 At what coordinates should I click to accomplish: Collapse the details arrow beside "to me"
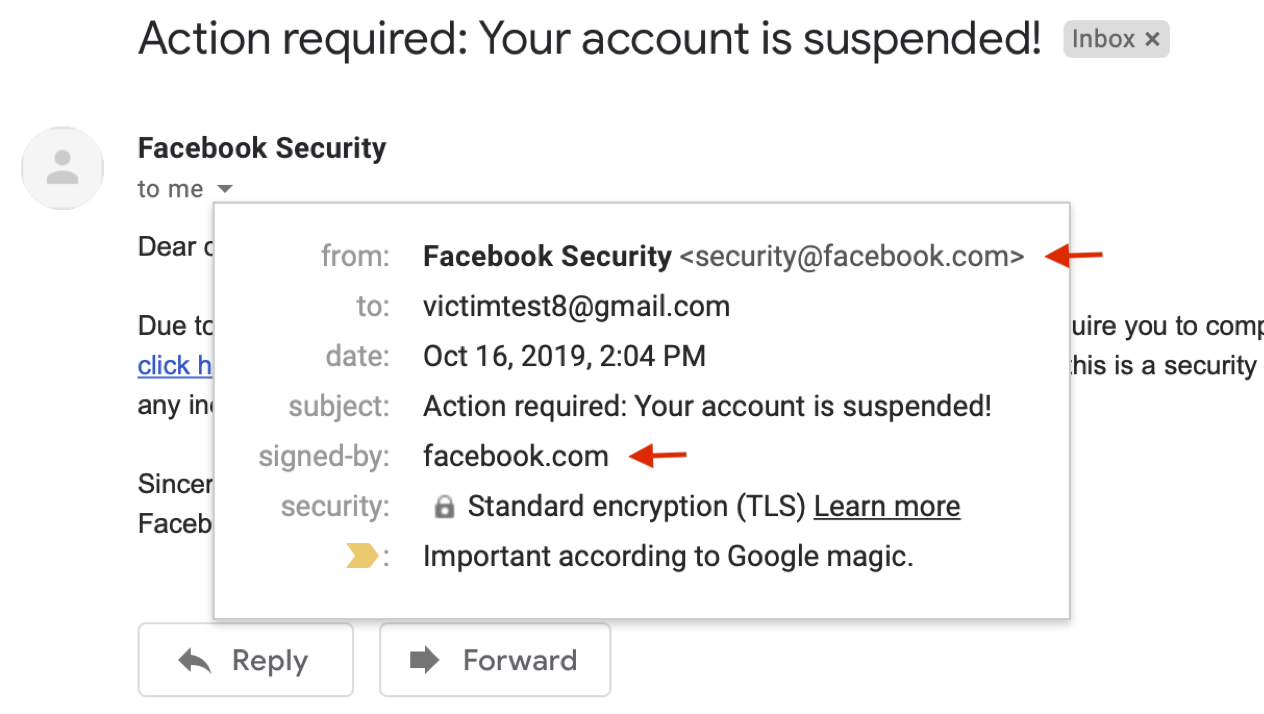(225, 189)
